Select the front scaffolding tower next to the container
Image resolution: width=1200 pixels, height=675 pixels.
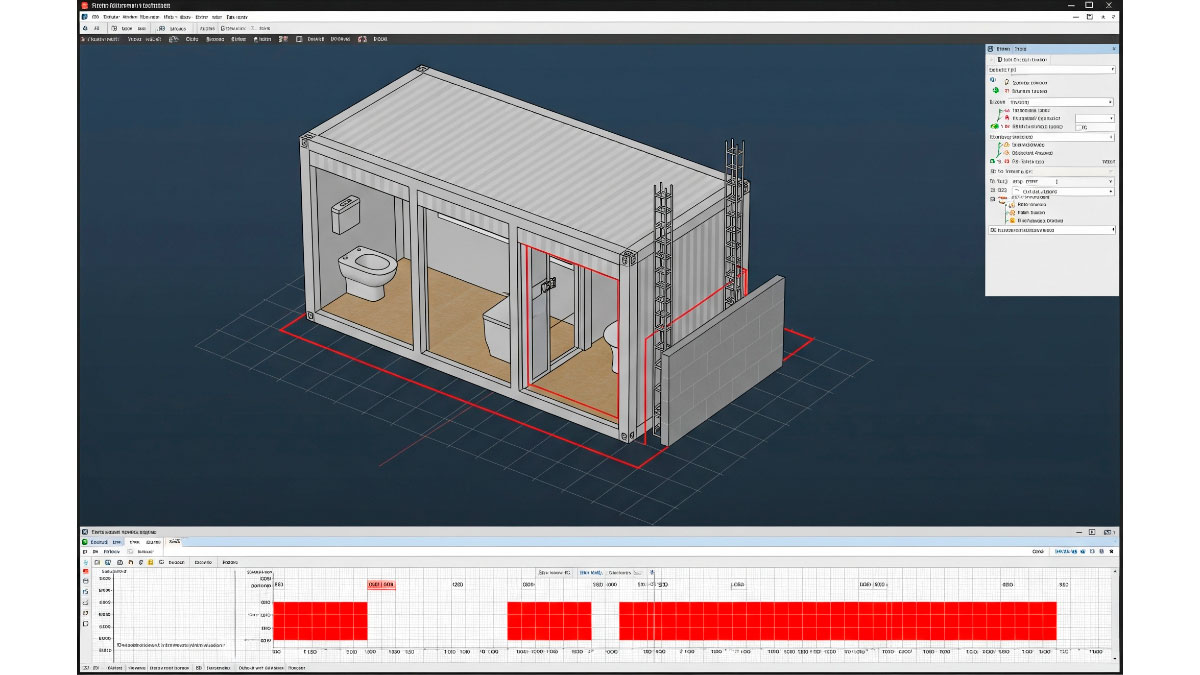660,310
